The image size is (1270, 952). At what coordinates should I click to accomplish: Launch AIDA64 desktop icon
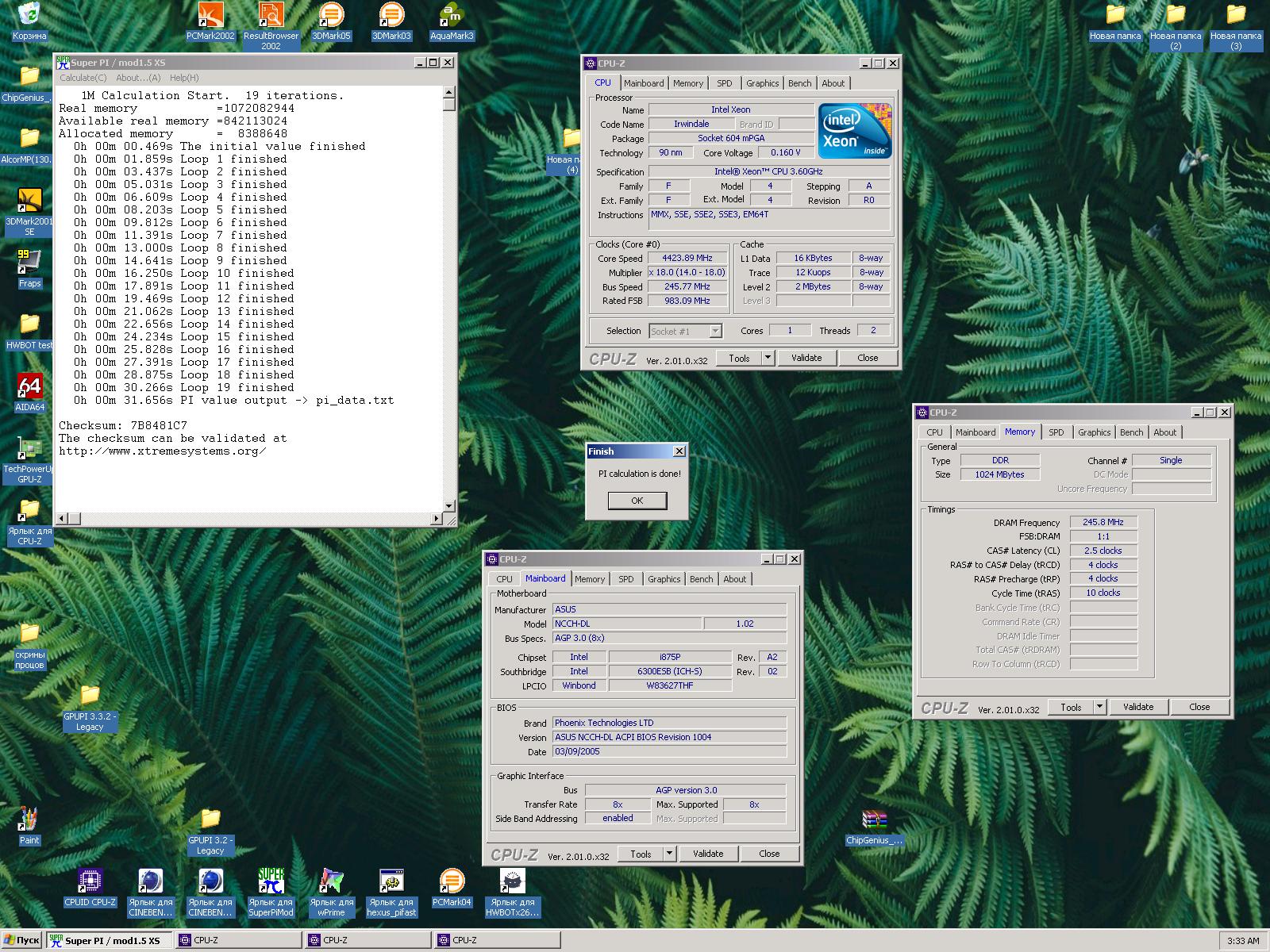29,393
